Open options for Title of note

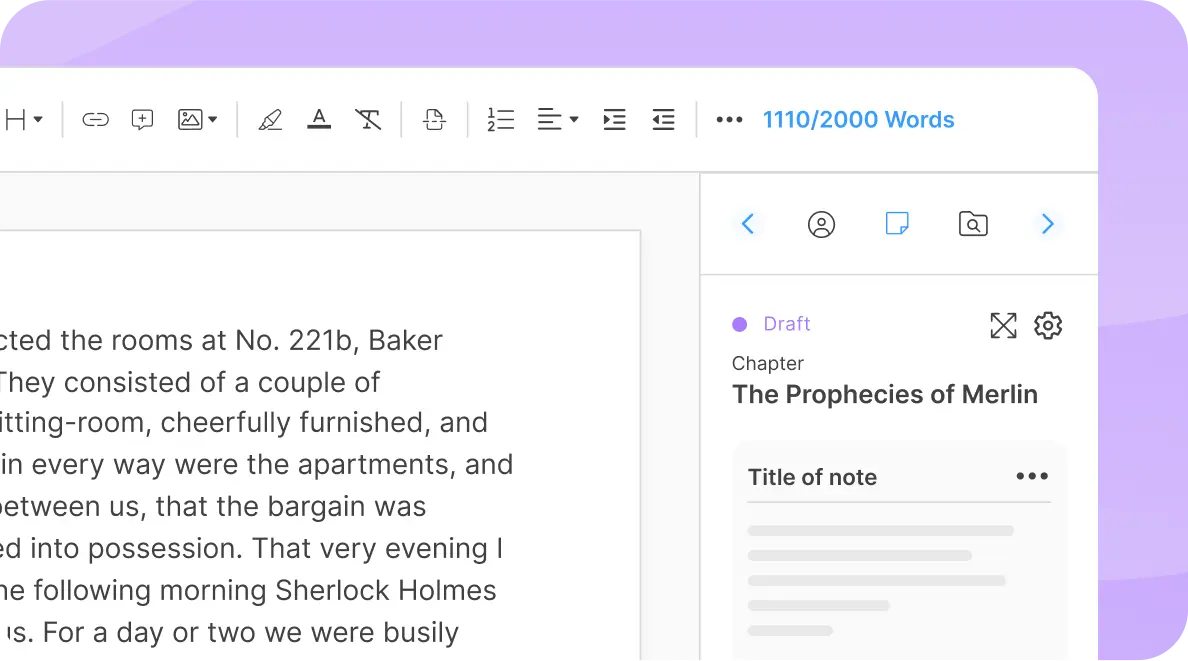click(x=1031, y=477)
